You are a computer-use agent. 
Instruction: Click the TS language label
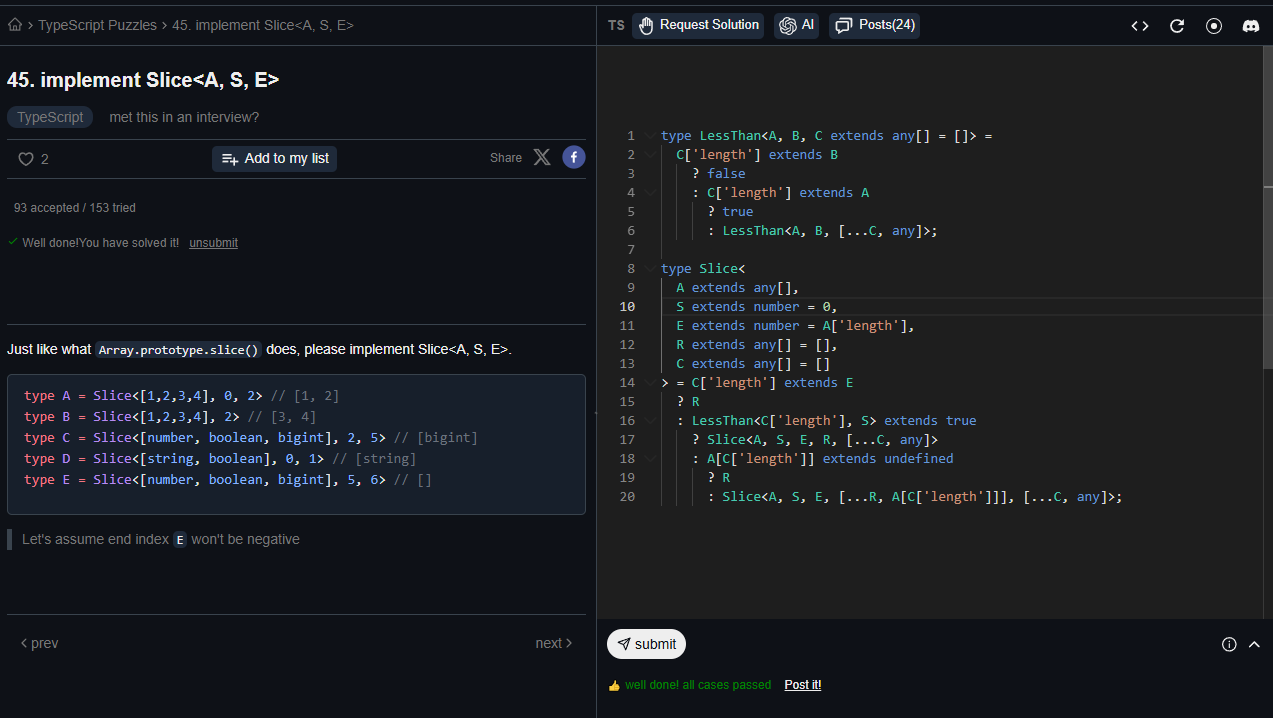coord(616,25)
